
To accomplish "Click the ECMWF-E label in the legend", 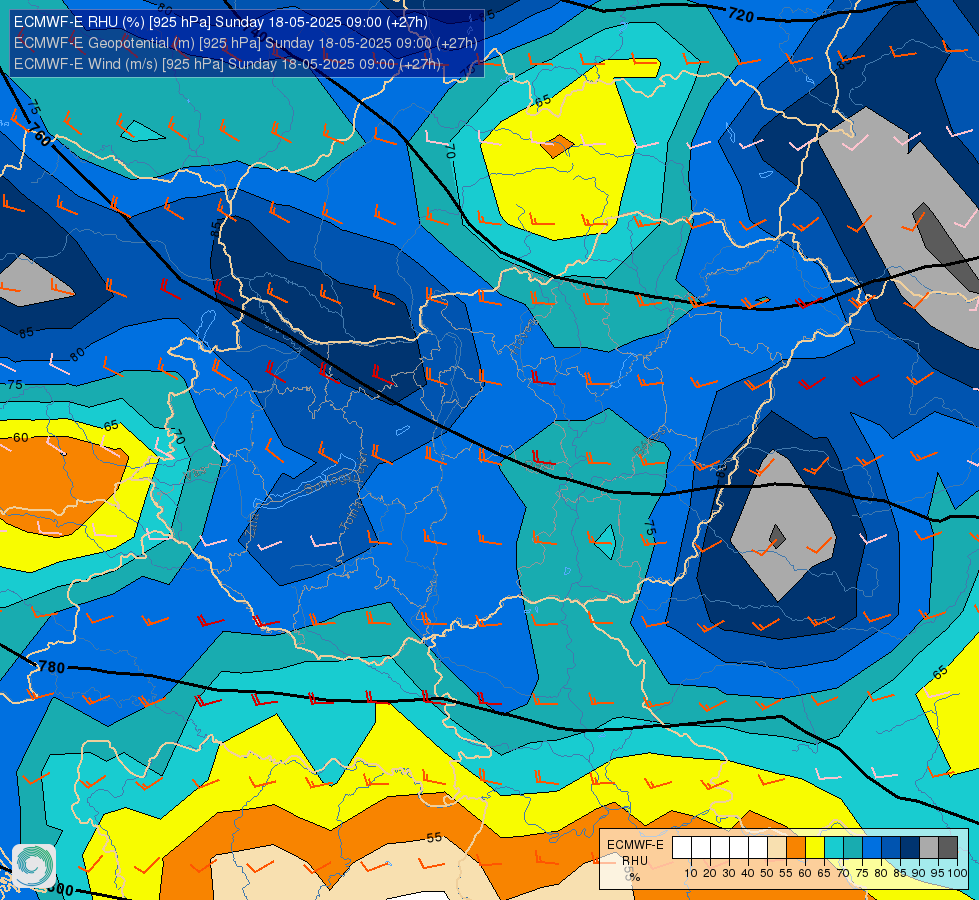I will 635,844.
